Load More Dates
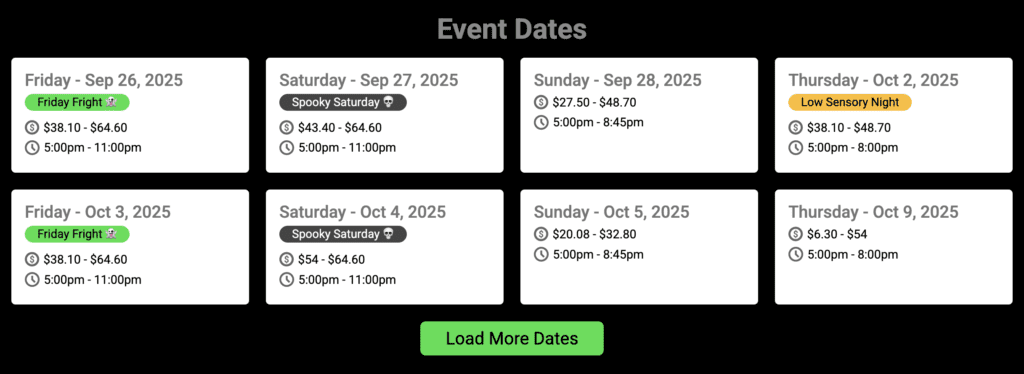 pos(511,339)
